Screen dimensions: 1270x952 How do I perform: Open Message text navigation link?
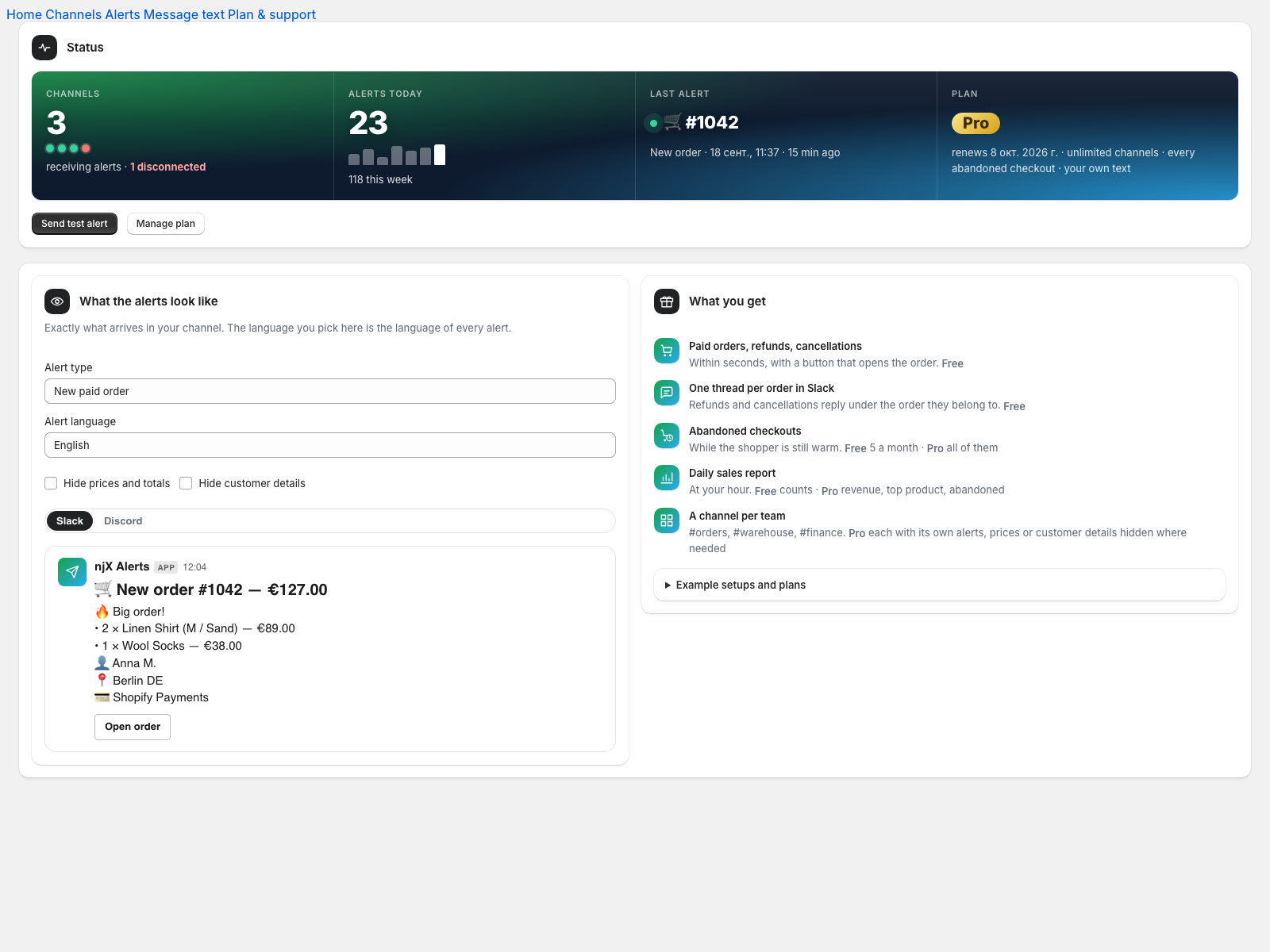point(184,14)
